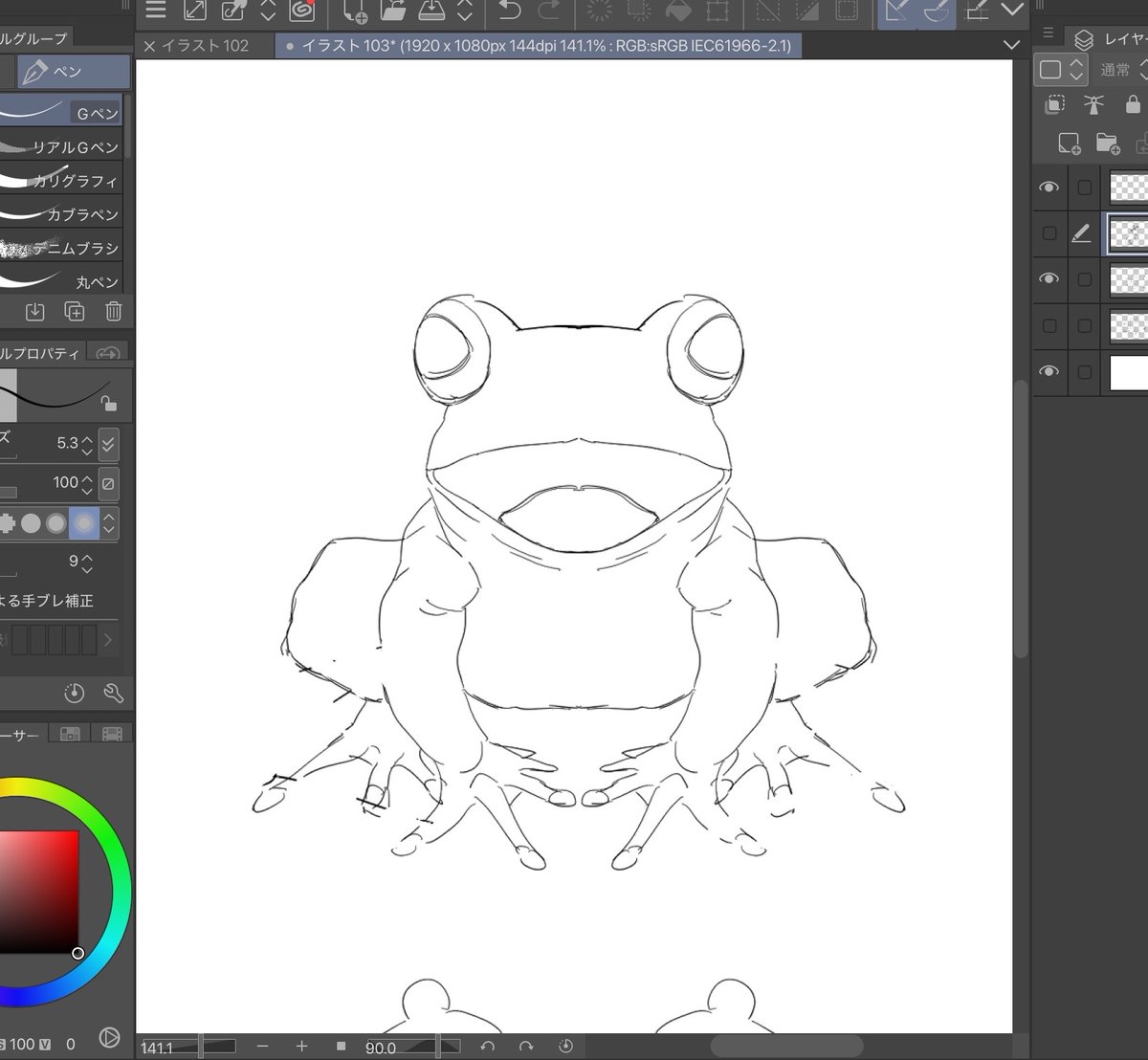Viewport: 1148px width, 1060px height.
Task: Delete sub tool with trash icon
Action: (x=113, y=311)
